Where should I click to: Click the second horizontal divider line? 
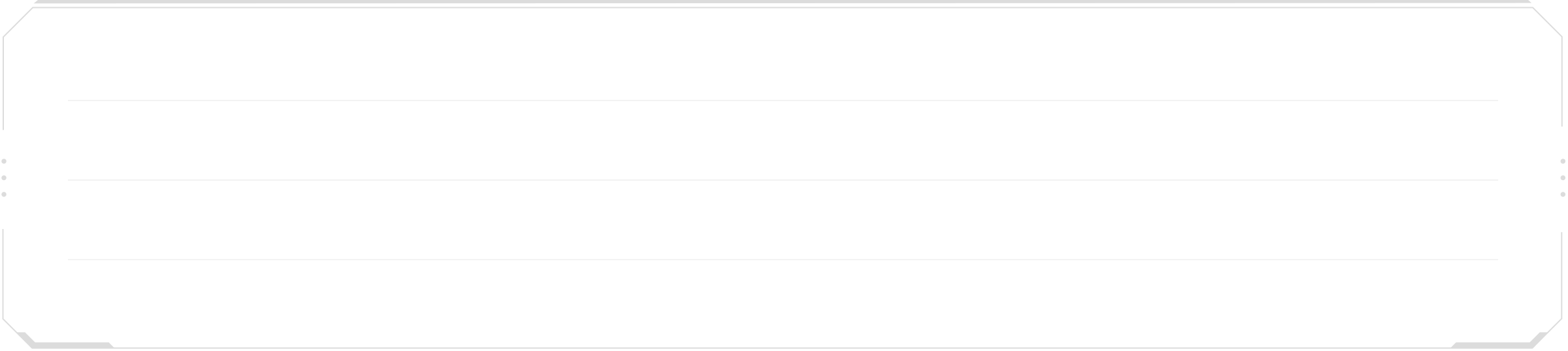[783, 180]
